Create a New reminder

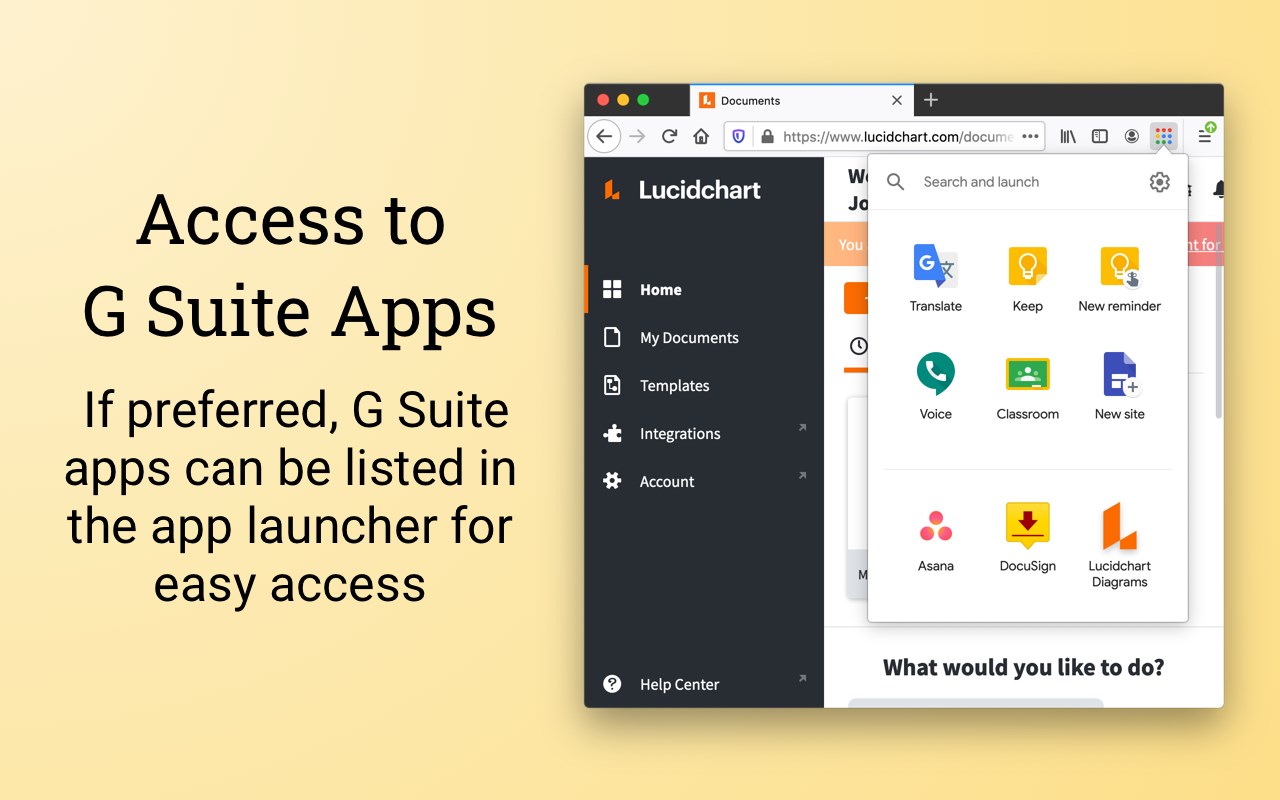pos(1119,278)
